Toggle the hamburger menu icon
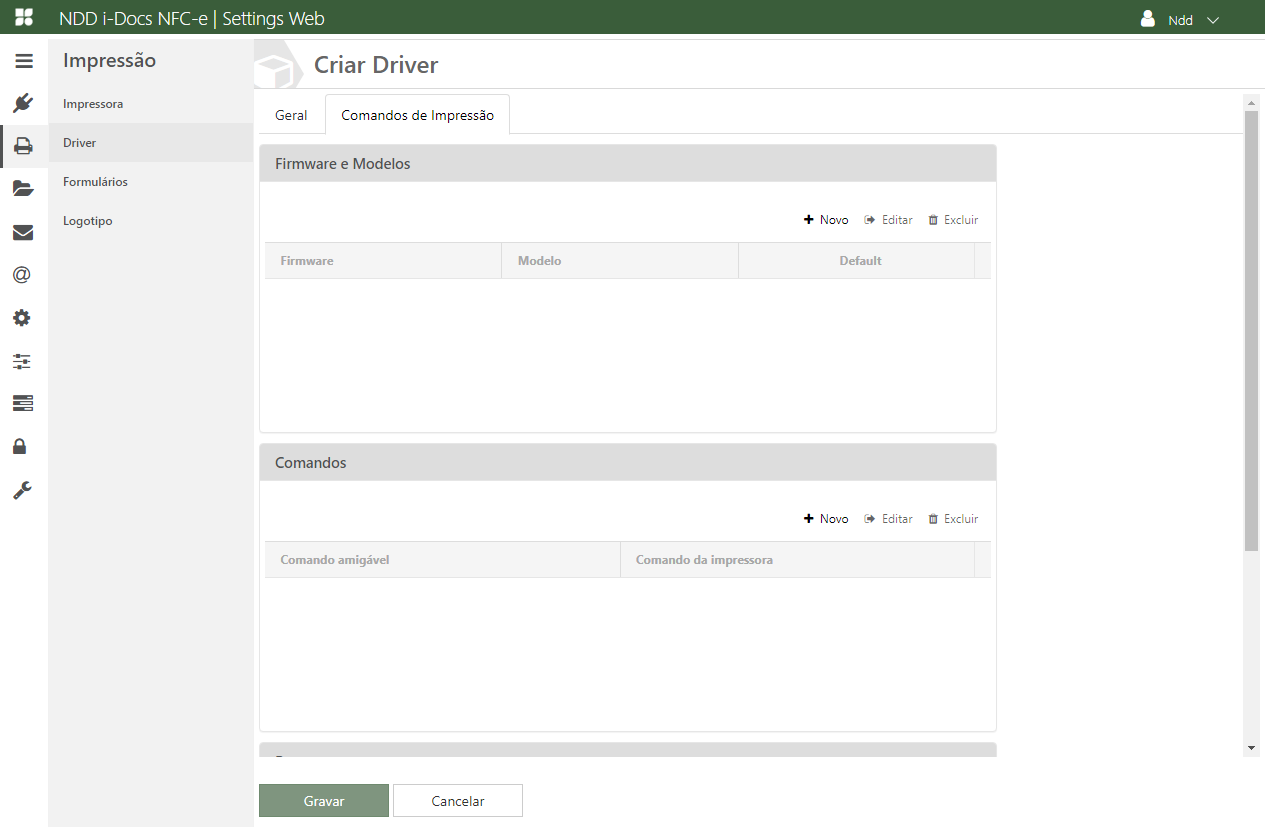 pyautogui.click(x=23, y=61)
